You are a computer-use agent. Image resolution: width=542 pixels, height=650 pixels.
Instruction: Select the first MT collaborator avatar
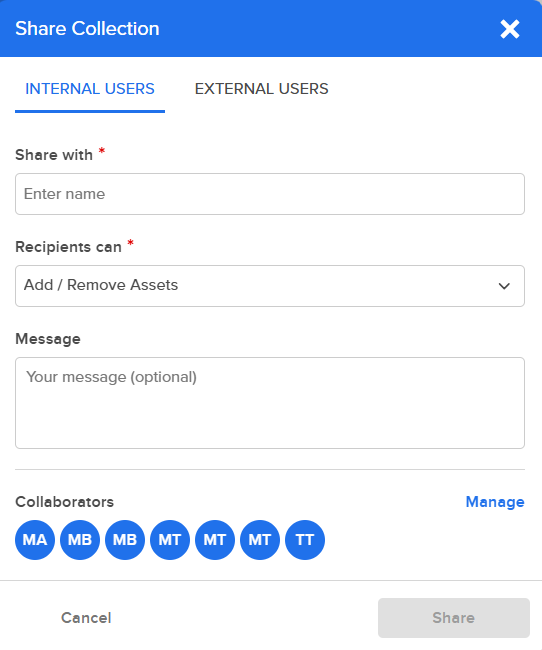pyautogui.click(x=170, y=540)
